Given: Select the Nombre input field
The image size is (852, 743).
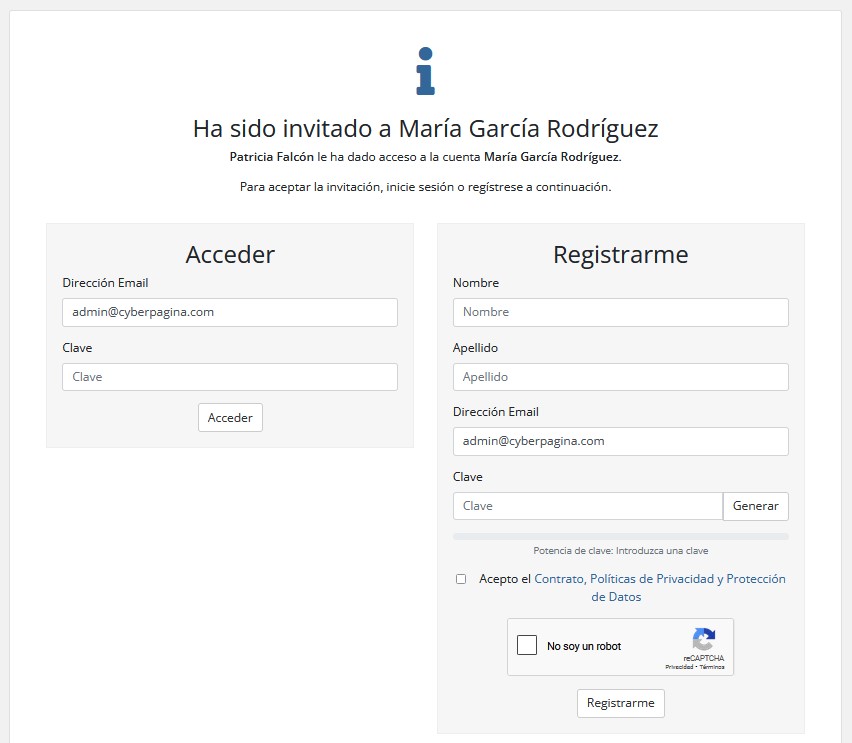Looking at the screenshot, I should tap(620, 312).
